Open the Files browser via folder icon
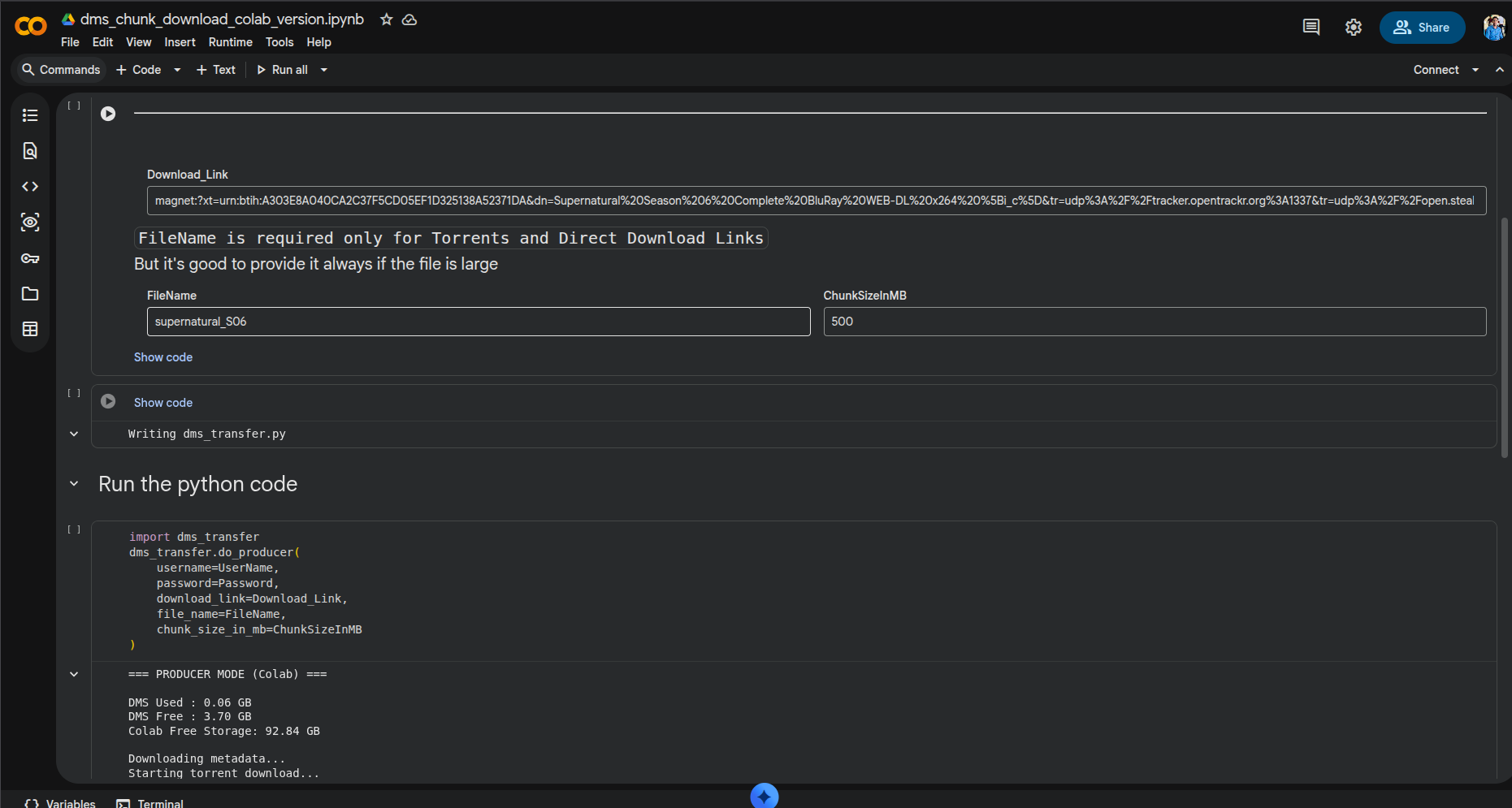 (30, 293)
